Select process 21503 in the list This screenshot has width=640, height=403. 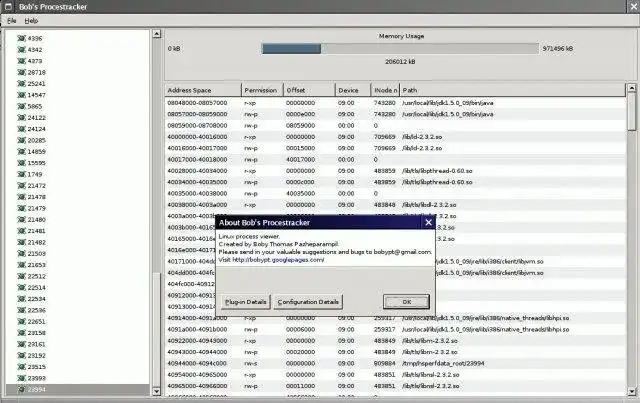click(x=36, y=254)
